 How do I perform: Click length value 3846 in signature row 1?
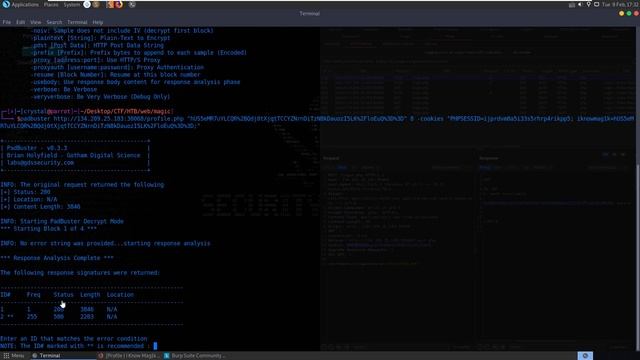tap(87, 309)
